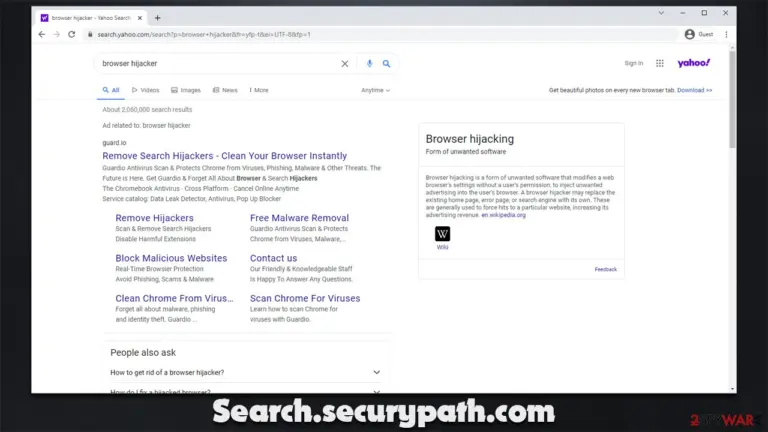Clear the search box with X icon
This screenshot has height=432, width=768.
point(345,64)
